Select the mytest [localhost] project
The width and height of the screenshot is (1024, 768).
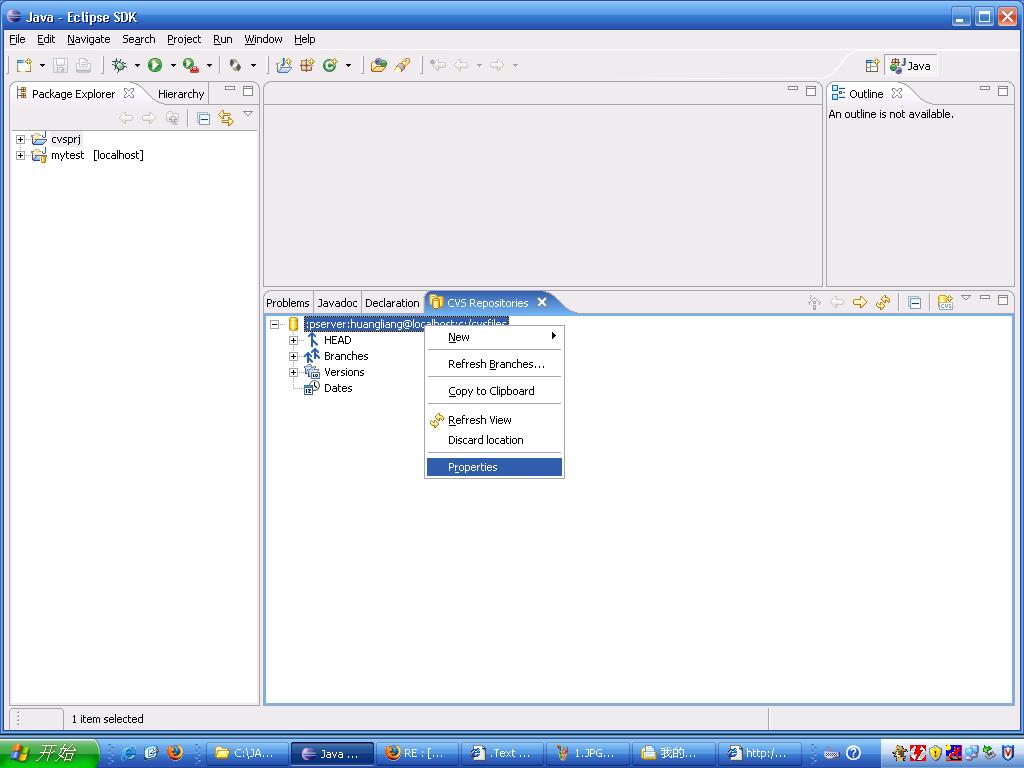coord(97,155)
